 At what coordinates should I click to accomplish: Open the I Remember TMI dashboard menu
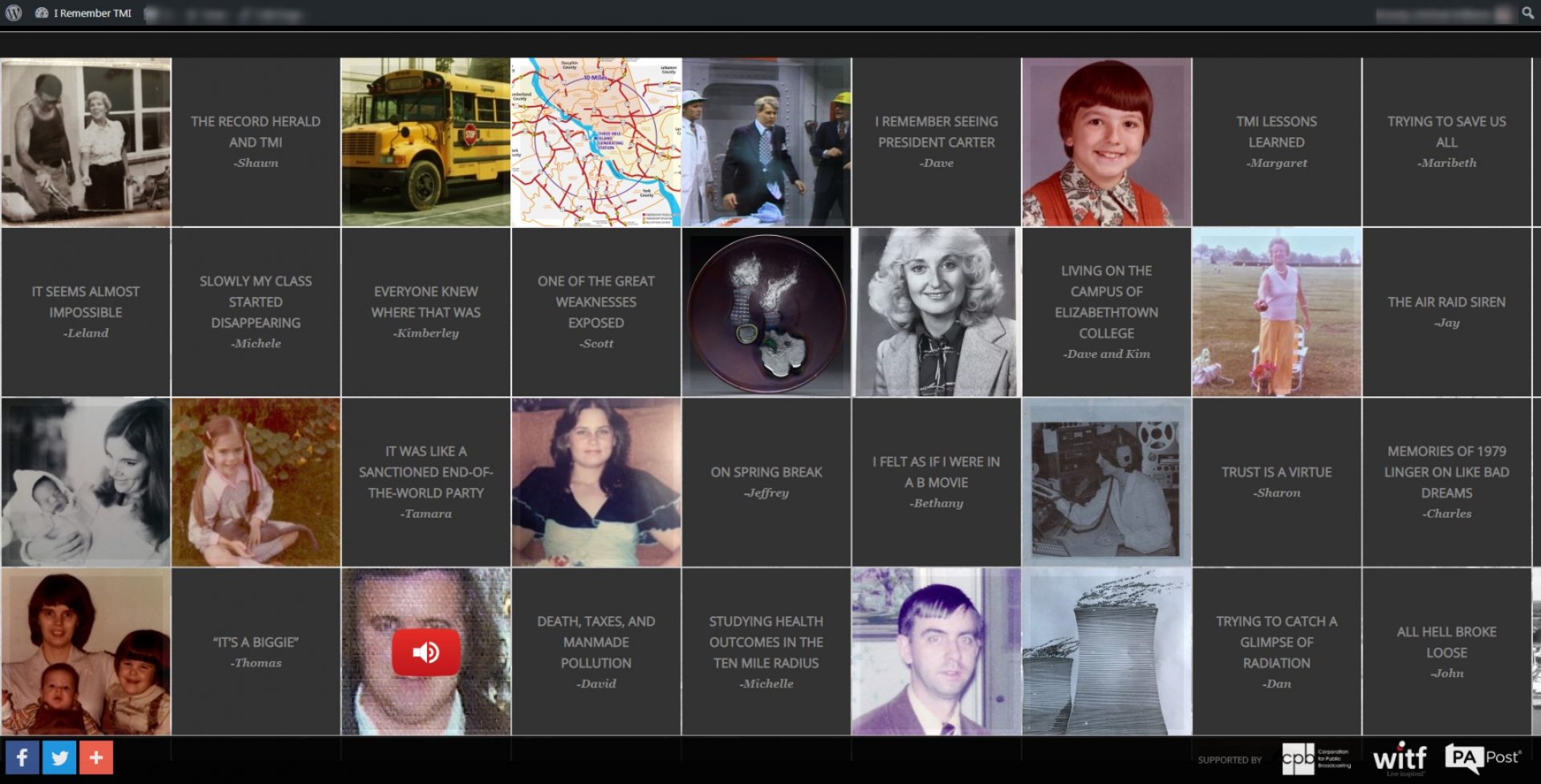(x=83, y=13)
